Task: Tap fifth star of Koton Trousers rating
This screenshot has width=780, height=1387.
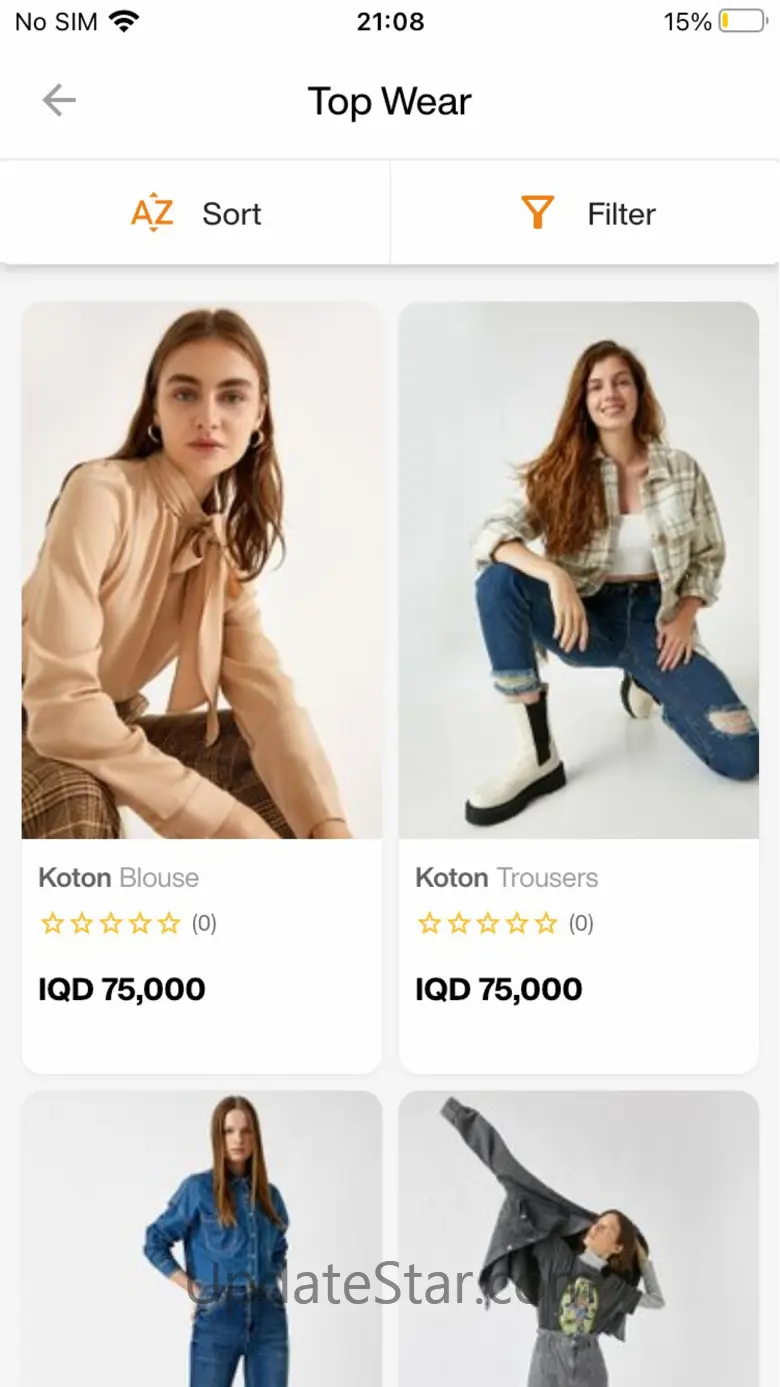Action: pyautogui.click(x=546, y=923)
